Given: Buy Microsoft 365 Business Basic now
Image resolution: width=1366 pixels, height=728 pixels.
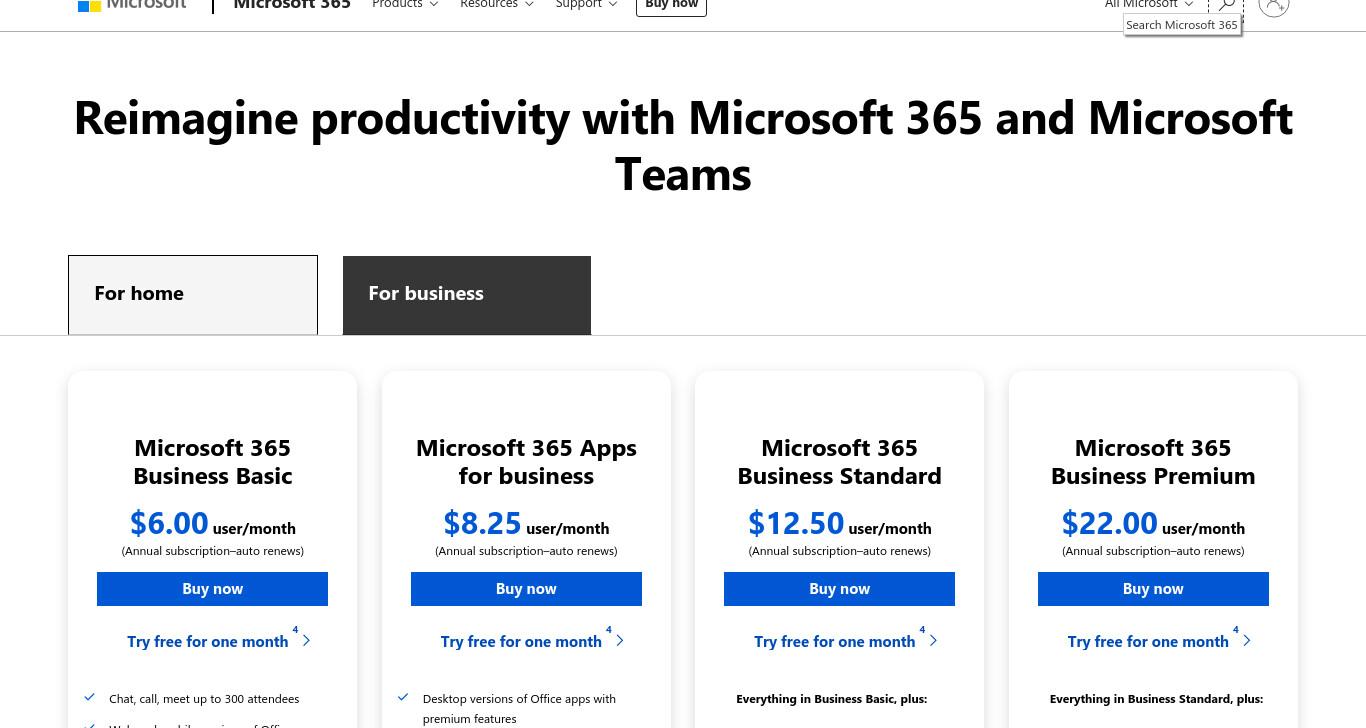Looking at the screenshot, I should [x=212, y=589].
